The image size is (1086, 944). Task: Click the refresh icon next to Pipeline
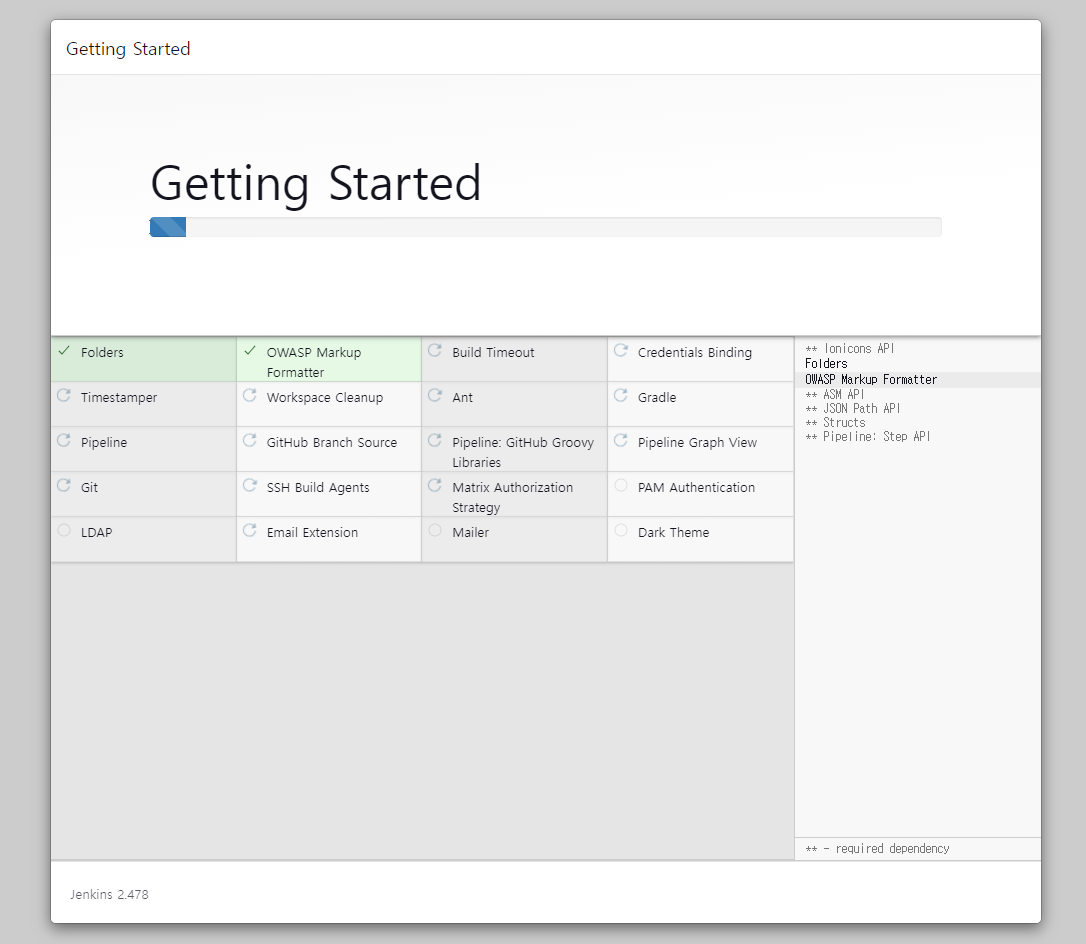pyautogui.click(x=64, y=440)
